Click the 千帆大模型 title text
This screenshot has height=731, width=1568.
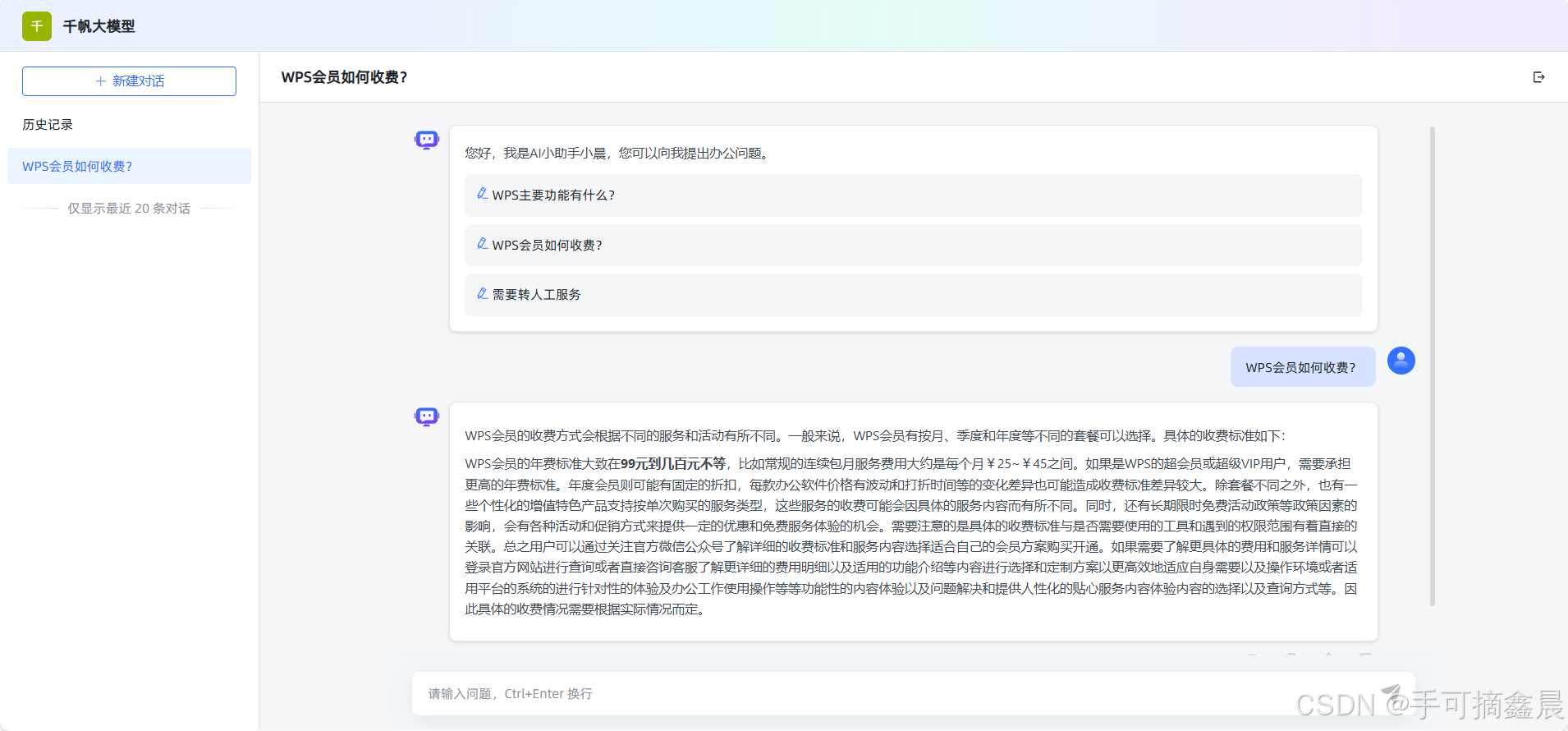[x=99, y=26]
